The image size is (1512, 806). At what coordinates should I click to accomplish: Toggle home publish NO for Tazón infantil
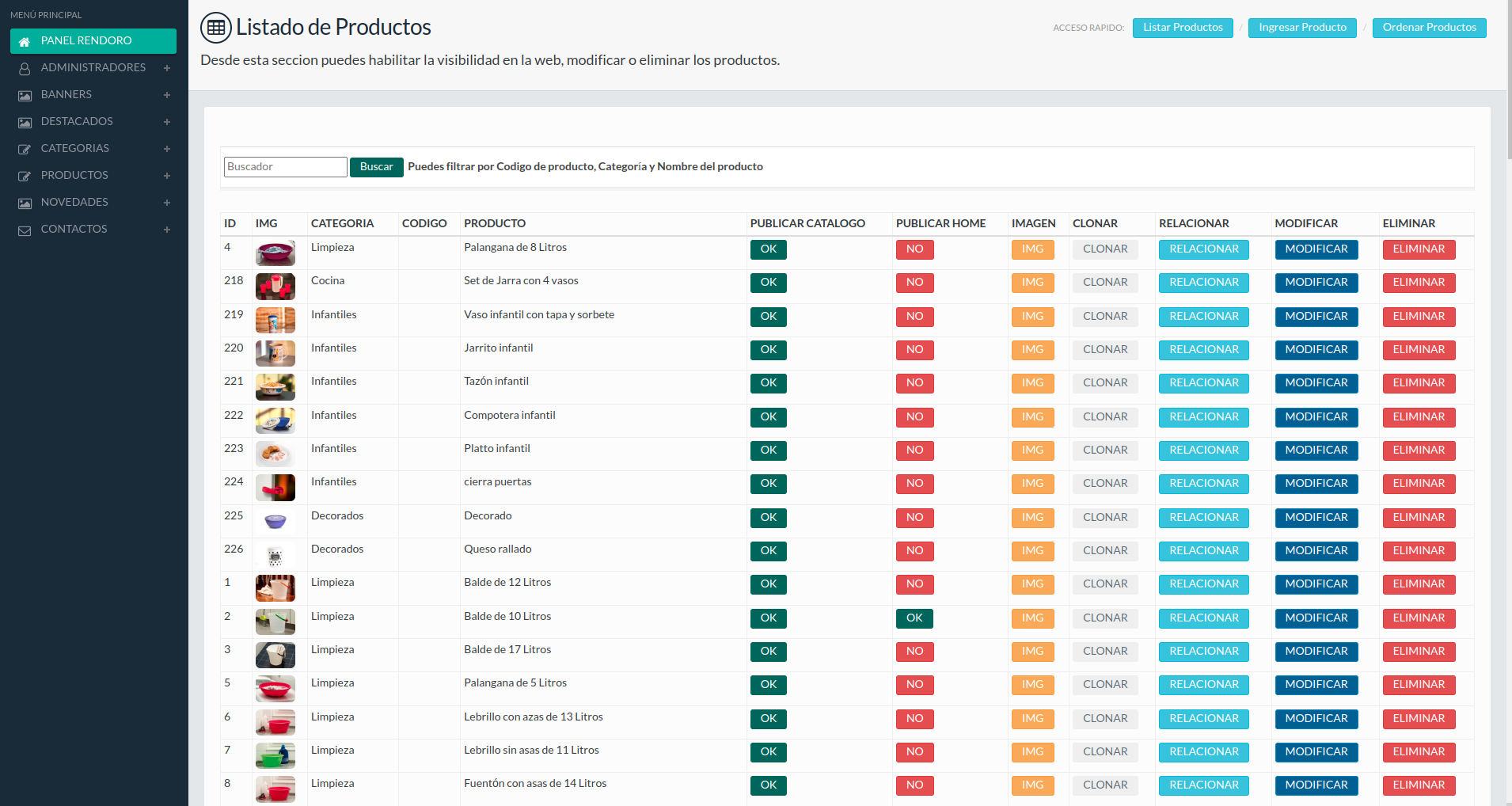pos(914,383)
